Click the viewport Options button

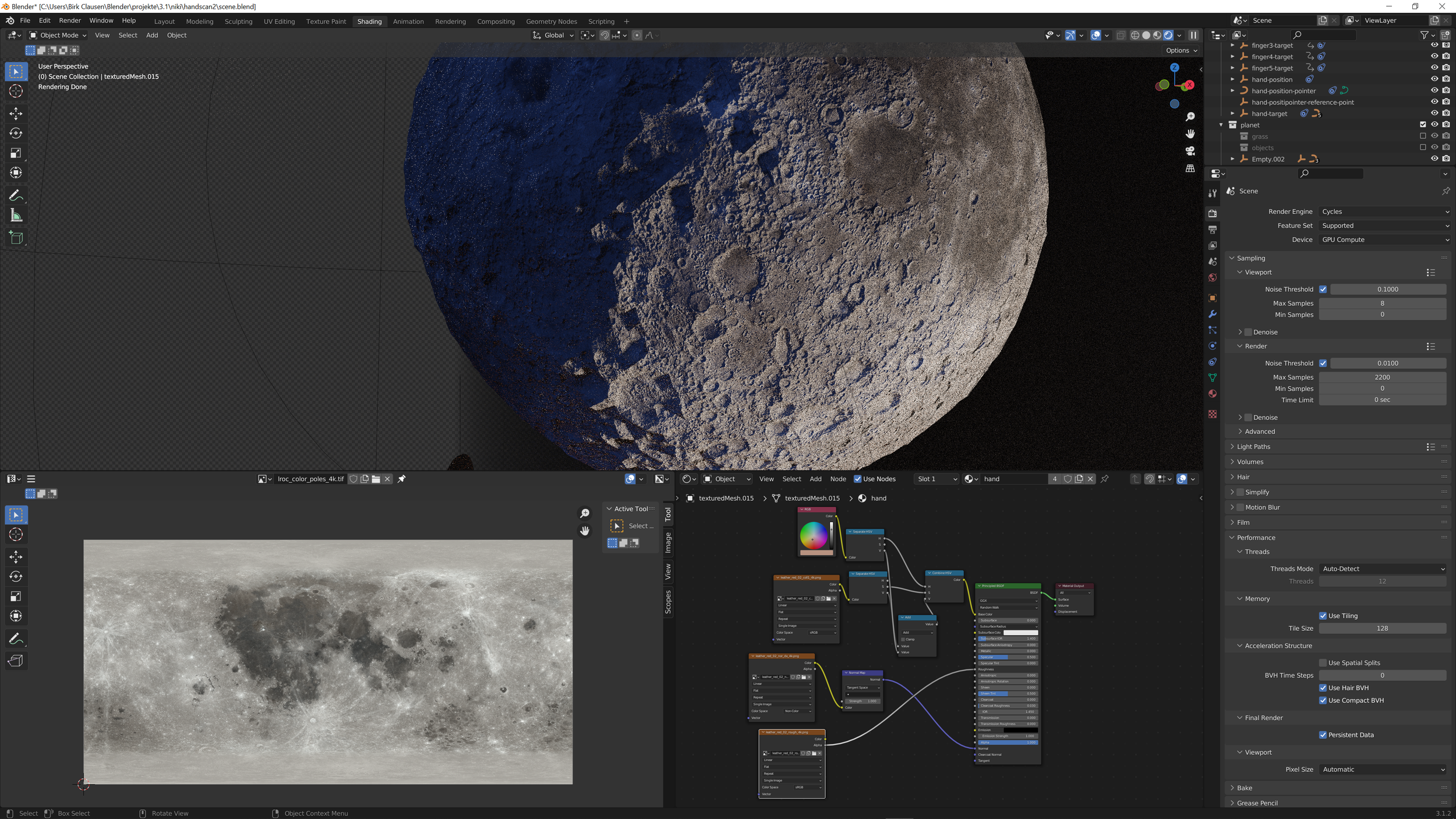click(1181, 51)
